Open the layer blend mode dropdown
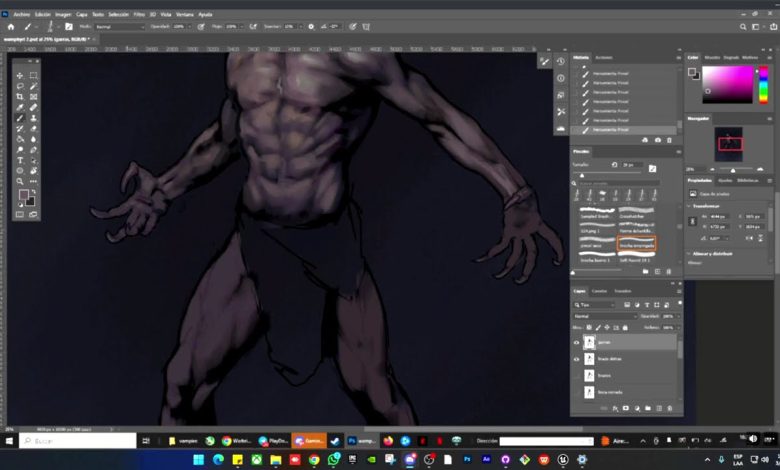This screenshot has height=470, width=780. click(604, 316)
